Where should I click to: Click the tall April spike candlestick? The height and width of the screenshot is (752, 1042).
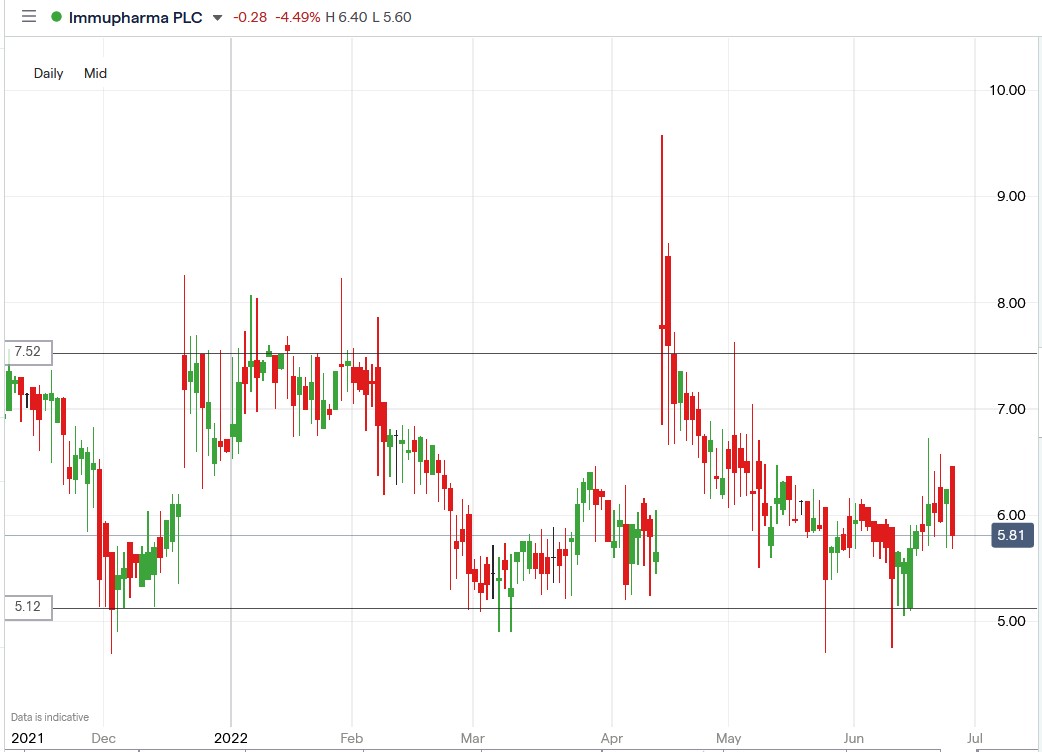pos(664,250)
